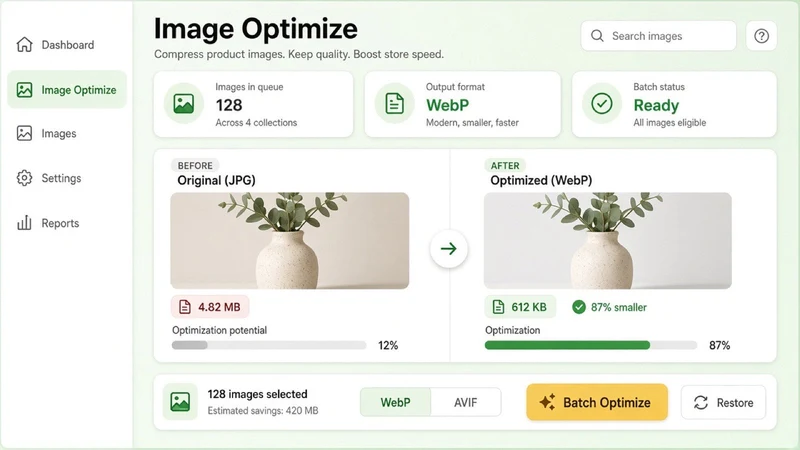Viewport: 800px width, 450px height.
Task: Click the Optimization 87% green progress bar
Action: pos(591,345)
